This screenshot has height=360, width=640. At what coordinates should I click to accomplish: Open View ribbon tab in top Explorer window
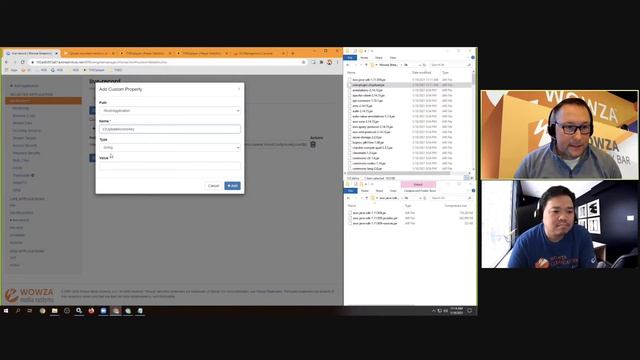[393, 58]
